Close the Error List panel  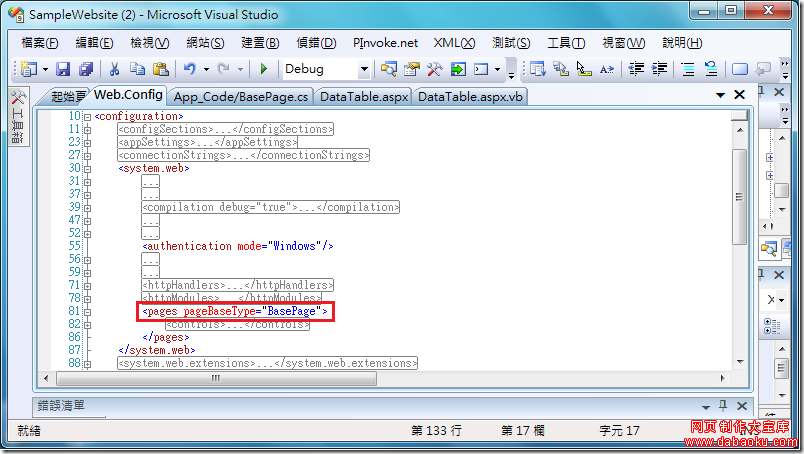(x=742, y=406)
